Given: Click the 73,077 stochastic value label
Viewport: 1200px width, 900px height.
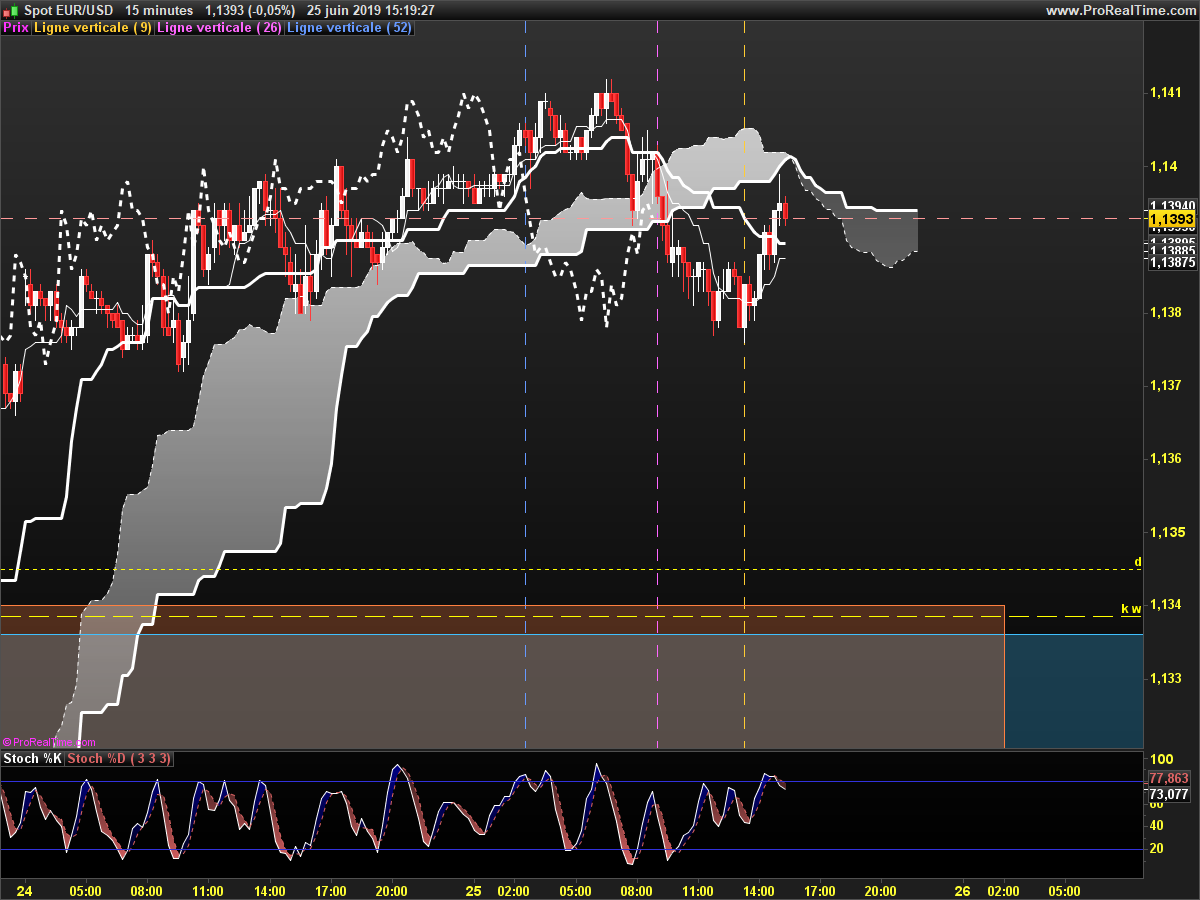Looking at the screenshot, I should point(1169,794).
